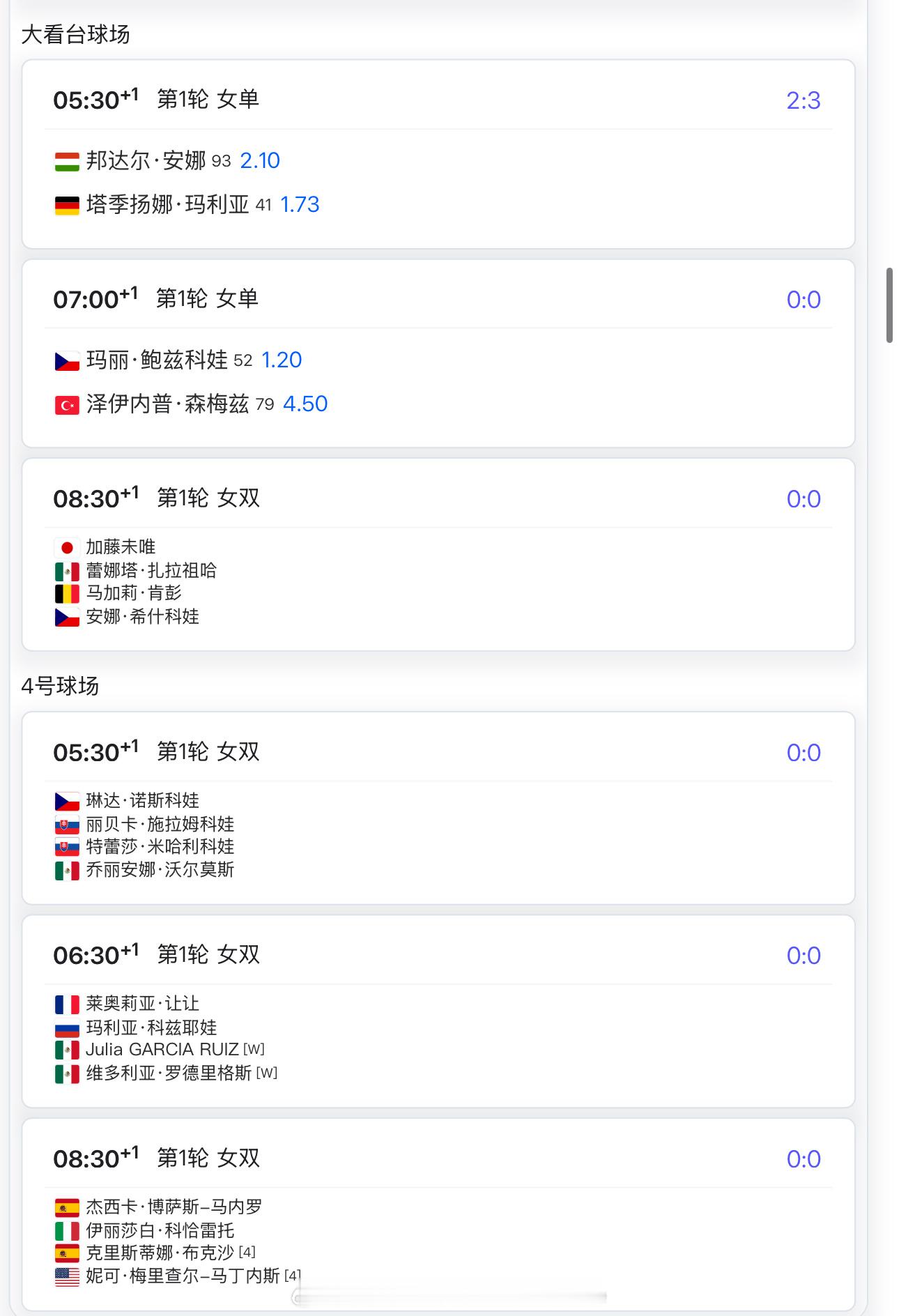Open player Julia GARCIA RUIZ
Image resolution: width=899 pixels, height=1316 pixels.
(162, 1050)
